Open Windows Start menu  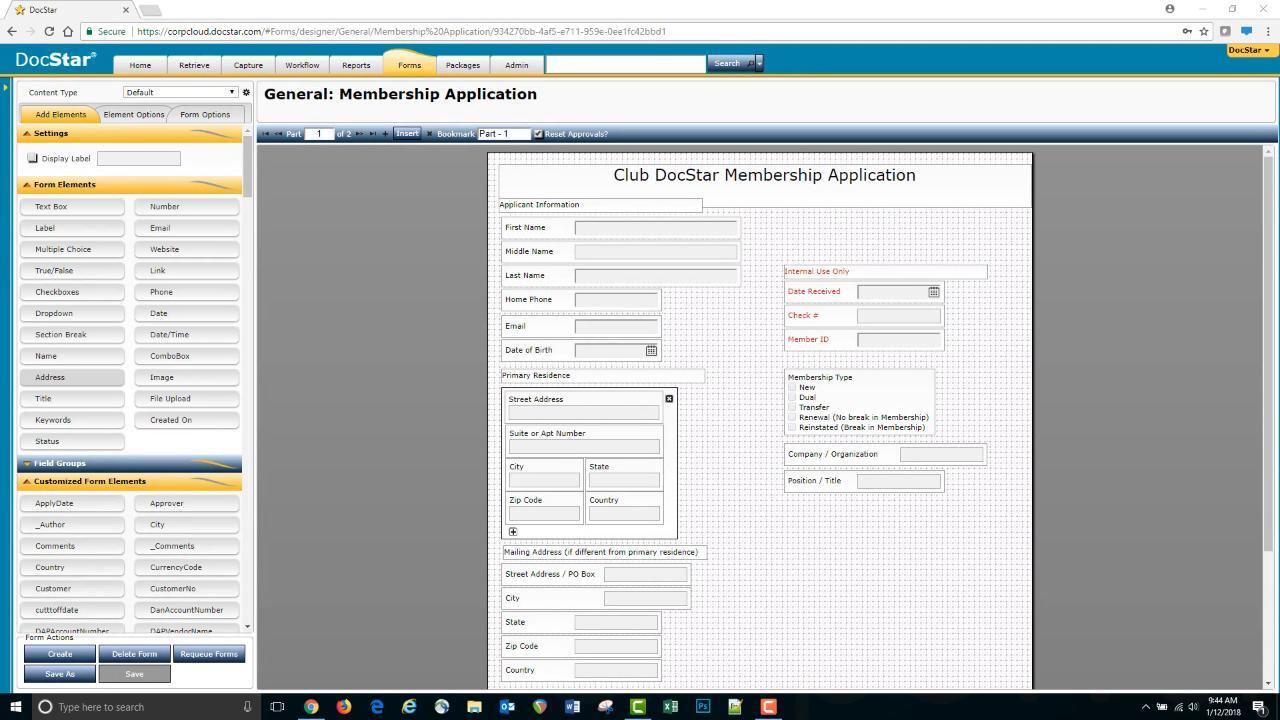[15, 706]
